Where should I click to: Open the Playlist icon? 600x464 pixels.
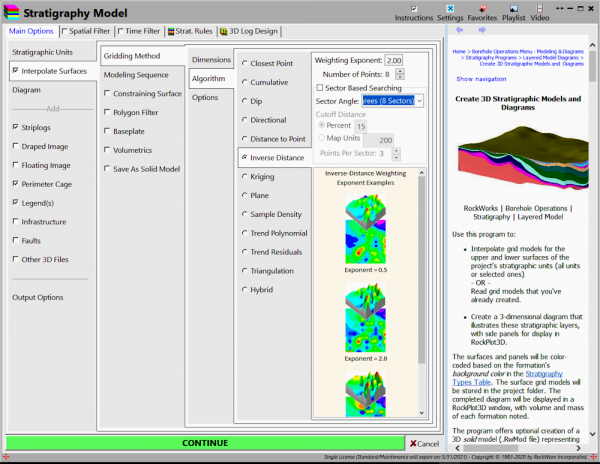pyautogui.click(x=514, y=8)
